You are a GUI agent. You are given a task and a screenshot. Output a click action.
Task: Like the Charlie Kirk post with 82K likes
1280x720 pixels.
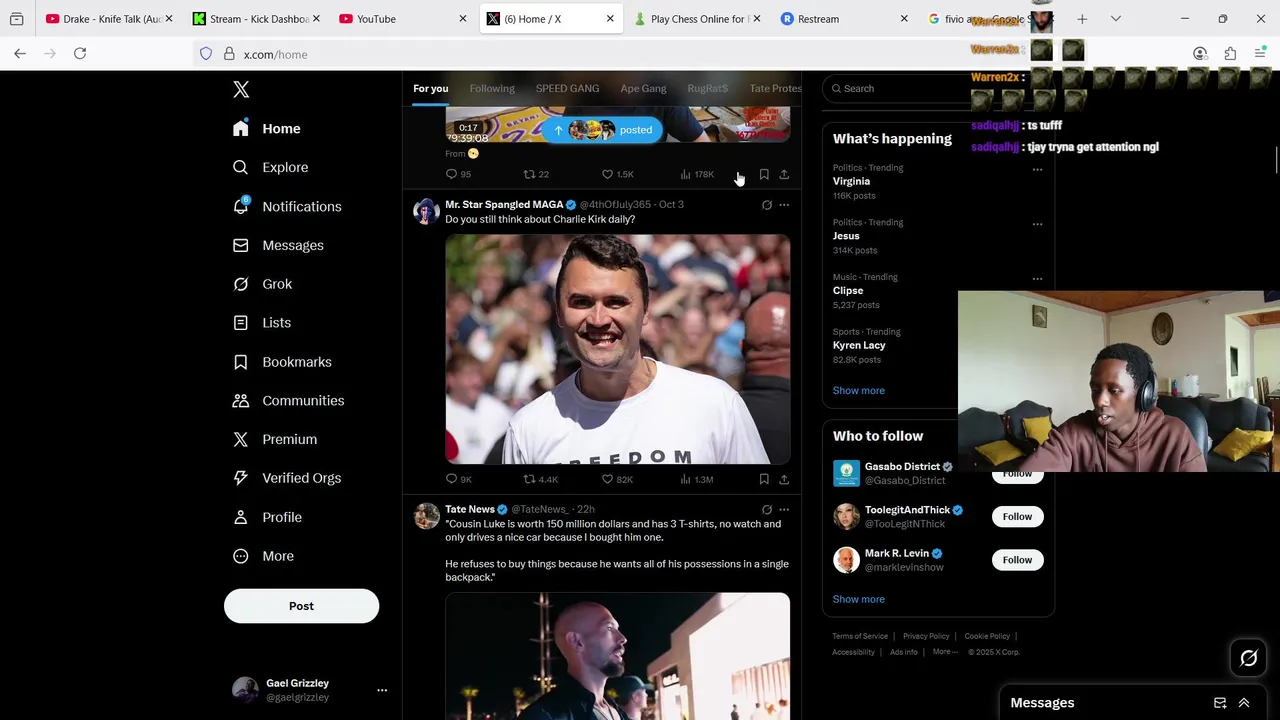coord(607,480)
